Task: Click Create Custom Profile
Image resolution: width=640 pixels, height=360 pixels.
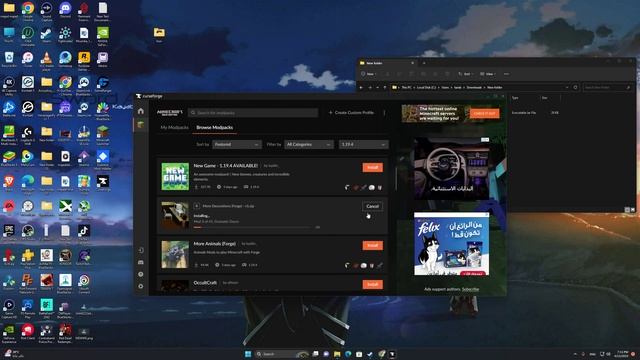Action: [x=351, y=113]
